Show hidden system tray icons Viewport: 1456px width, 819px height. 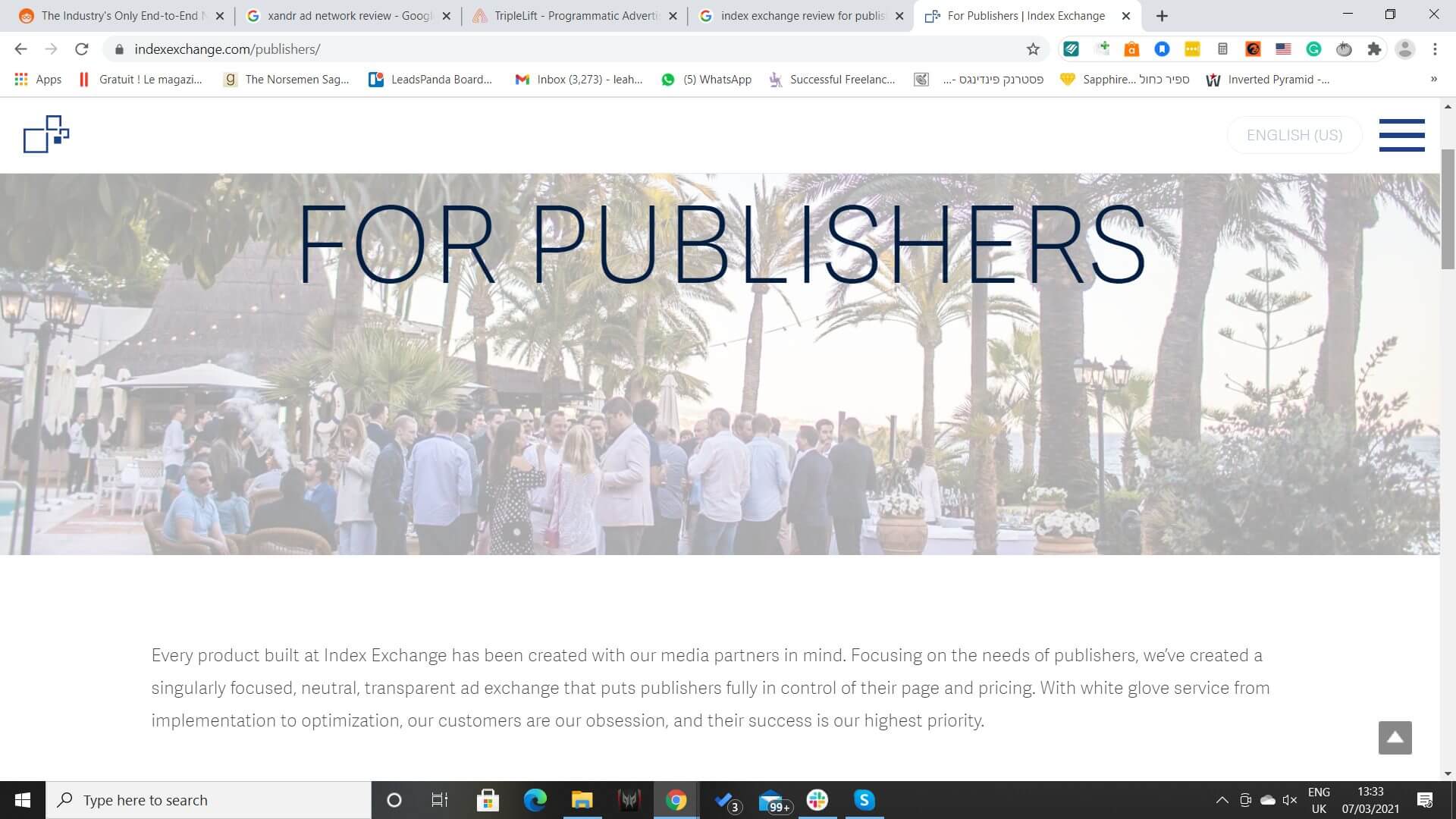(x=1222, y=800)
